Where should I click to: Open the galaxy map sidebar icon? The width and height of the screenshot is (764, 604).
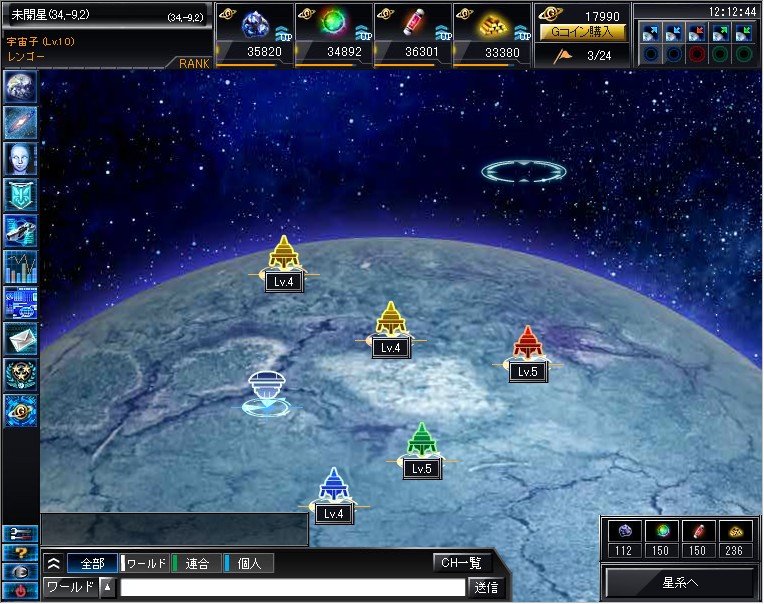(20, 123)
